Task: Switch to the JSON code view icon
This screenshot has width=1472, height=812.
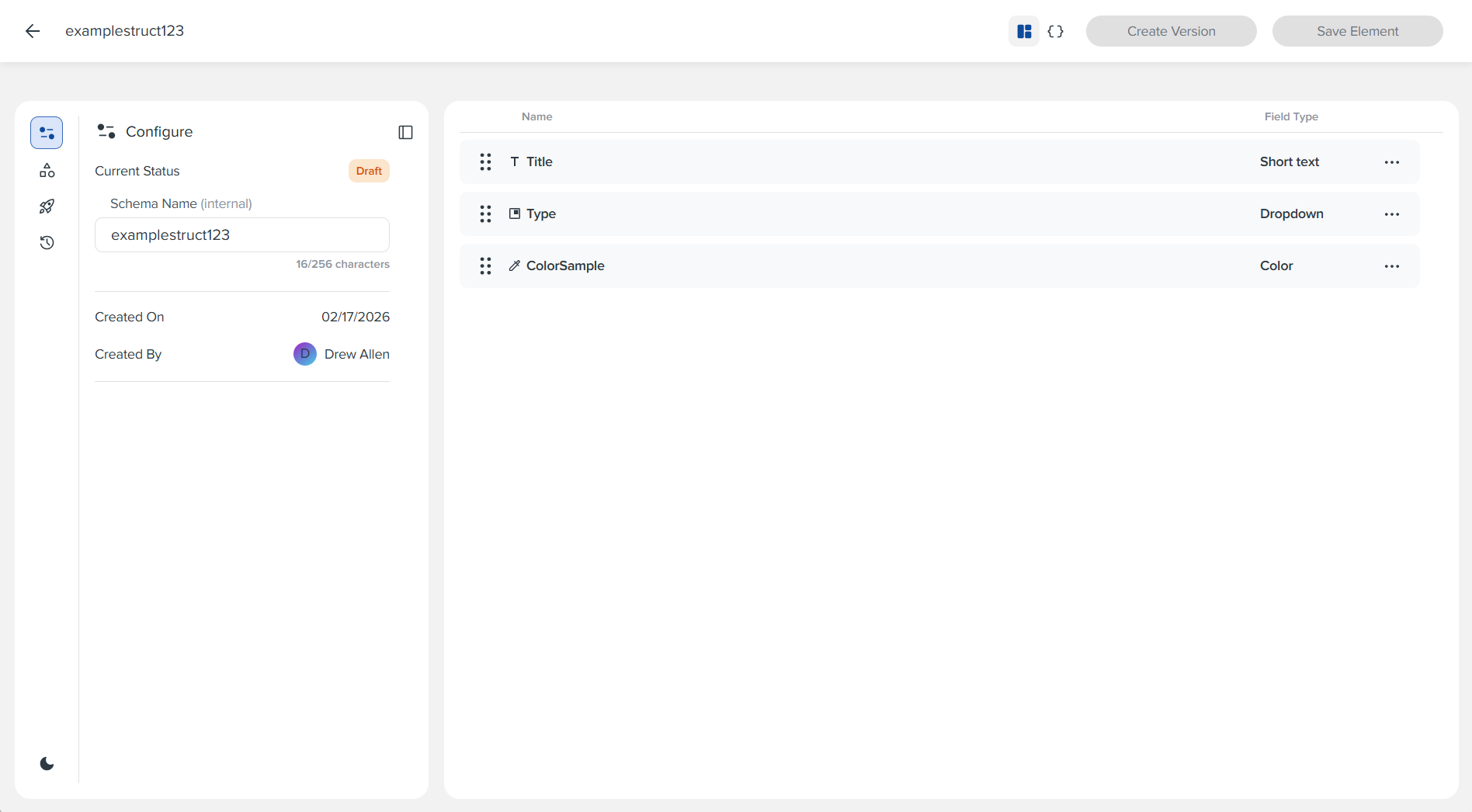Action: pyautogui.click(x=1055, y=31)
